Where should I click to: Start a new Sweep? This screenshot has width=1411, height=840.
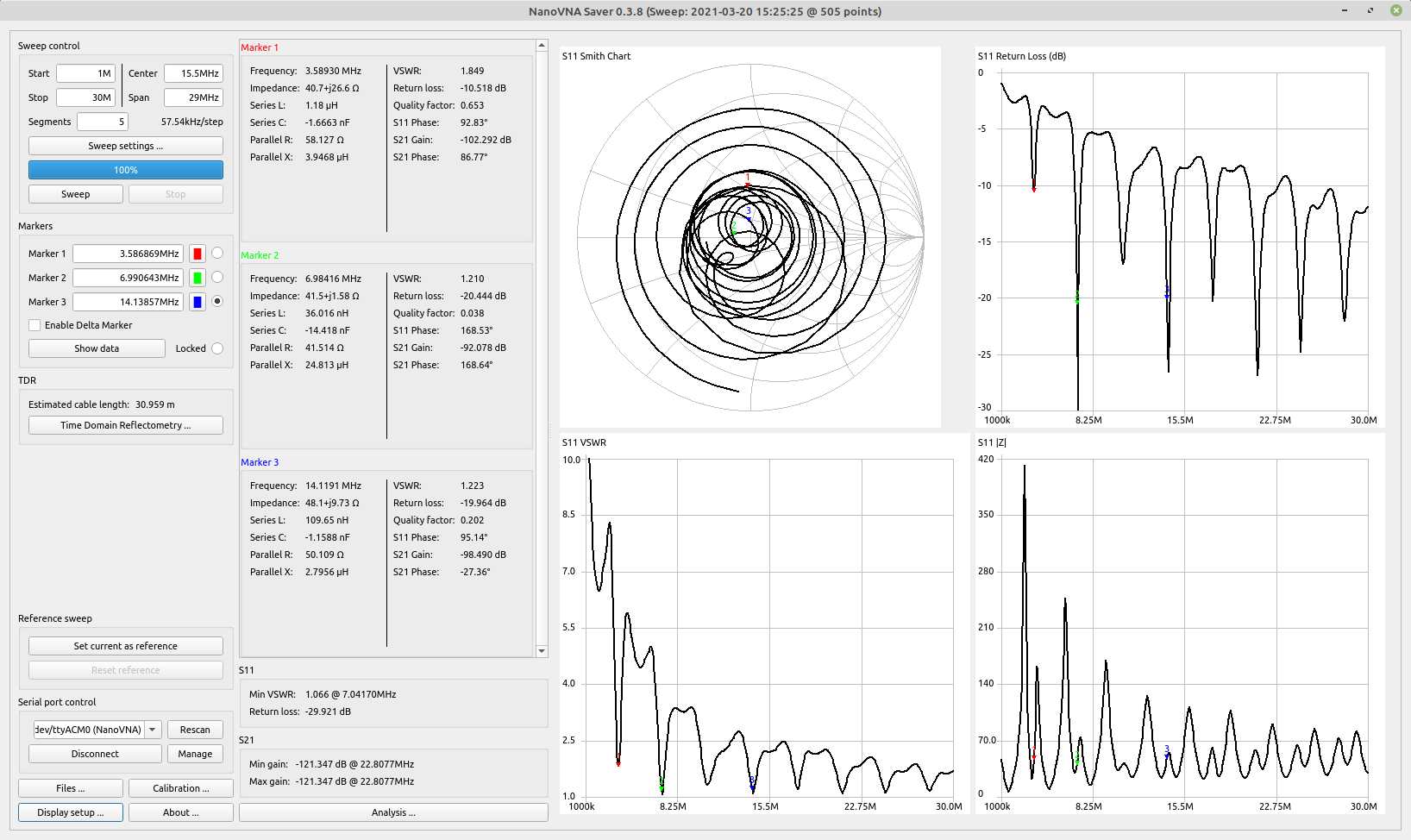pyautogui.click(x=76, y=194)
